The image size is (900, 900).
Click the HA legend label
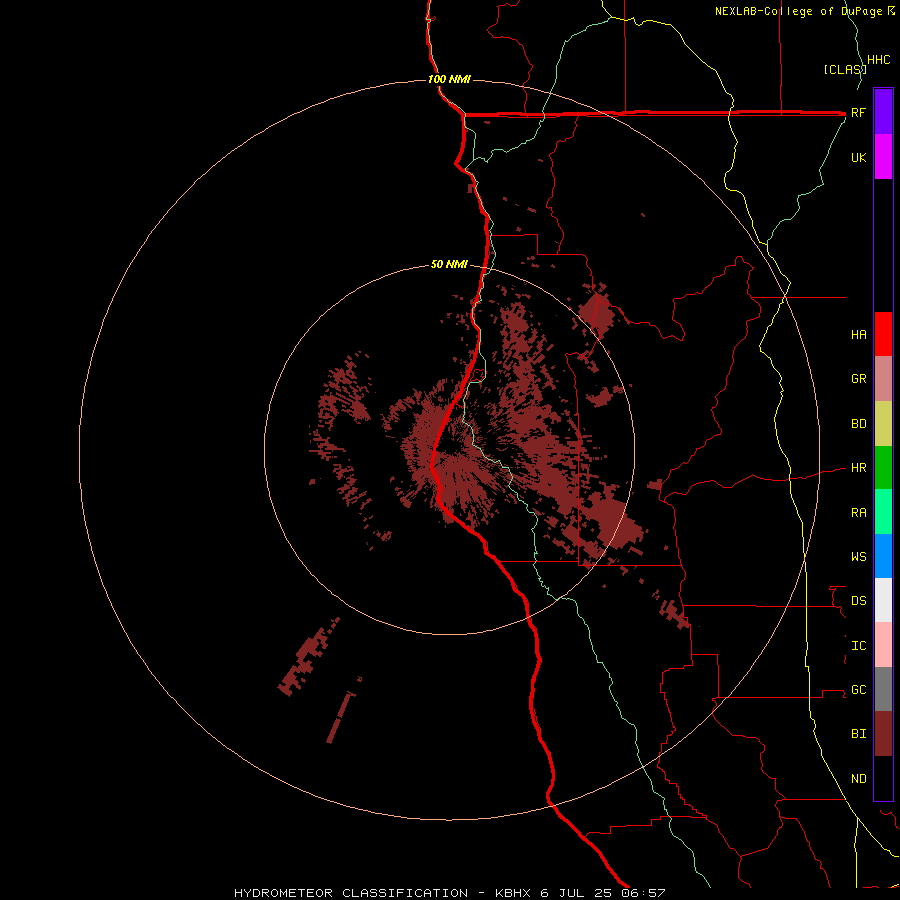[858, 334]
